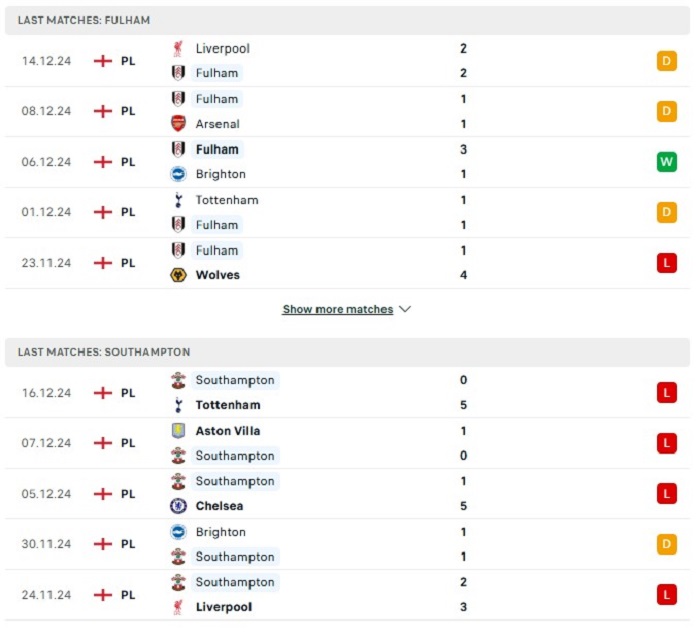Click the chevron beside Show more matches
Viewport: 700px width, 637px height.
pos(404,309)
